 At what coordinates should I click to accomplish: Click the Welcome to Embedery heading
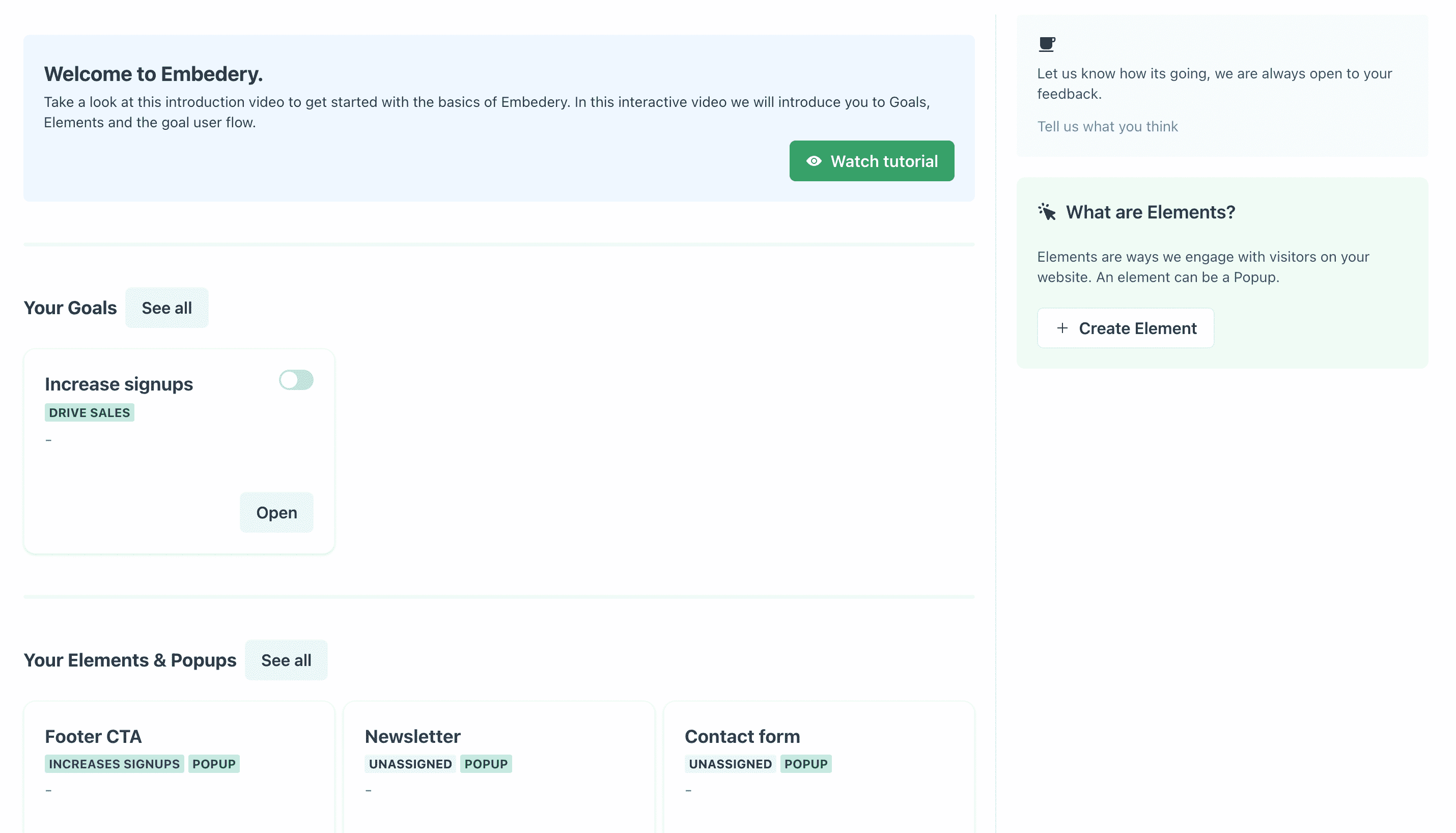pos(153,74)
